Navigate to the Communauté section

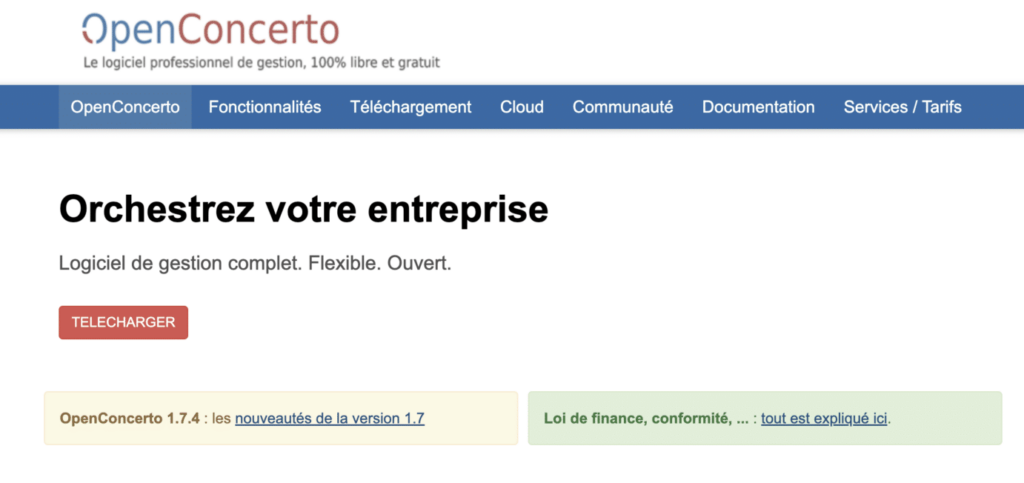(x=622, y=107)
